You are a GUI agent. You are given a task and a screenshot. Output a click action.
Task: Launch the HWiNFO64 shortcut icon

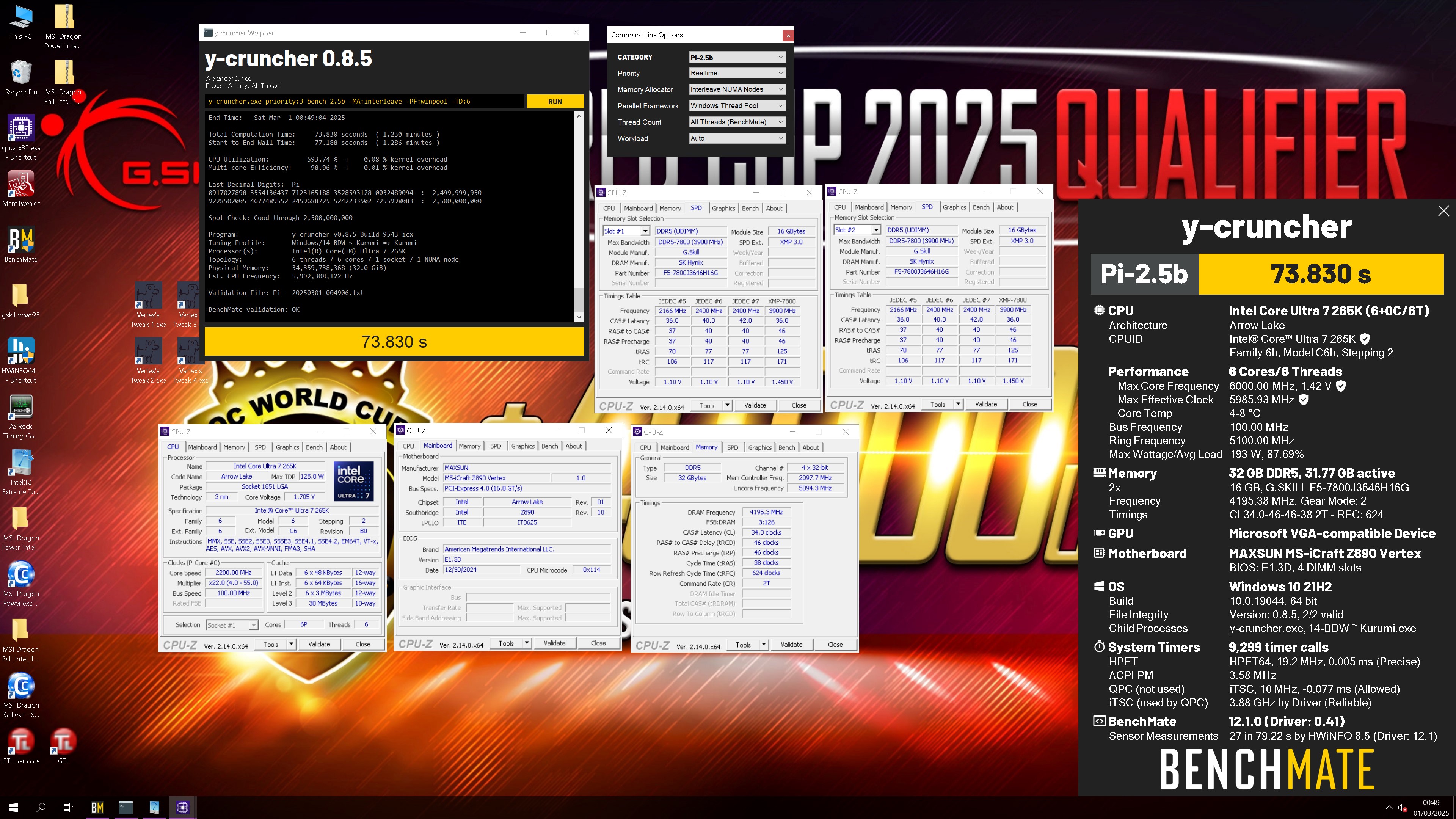(21, 361)
